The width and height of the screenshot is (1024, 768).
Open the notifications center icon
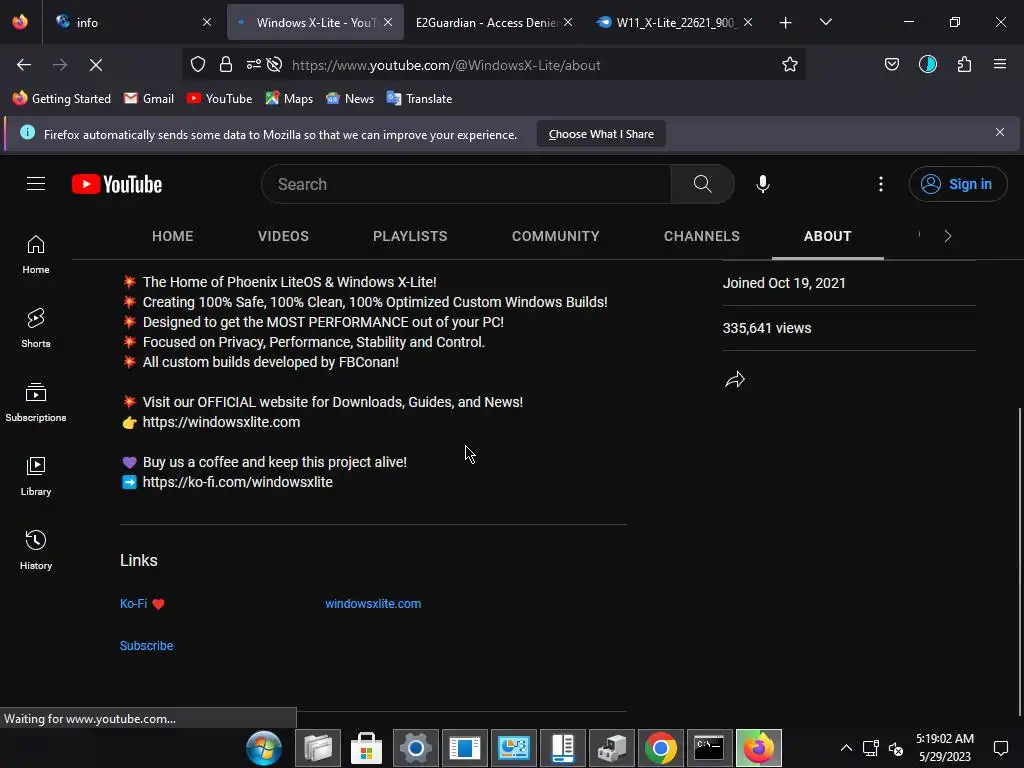(1000, 748)
